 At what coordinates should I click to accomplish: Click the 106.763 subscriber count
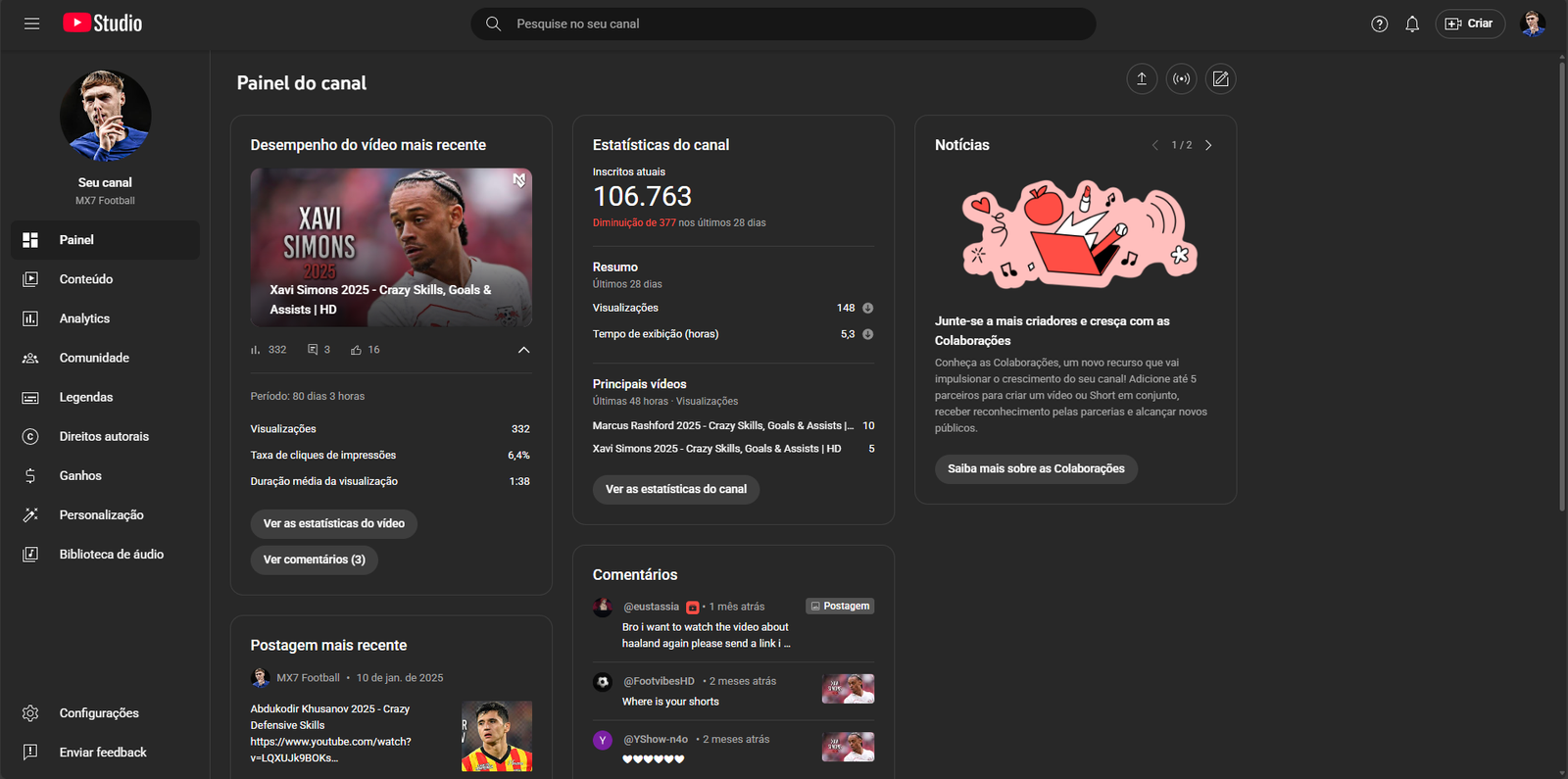pyautogui.click(x=642, y=197)
